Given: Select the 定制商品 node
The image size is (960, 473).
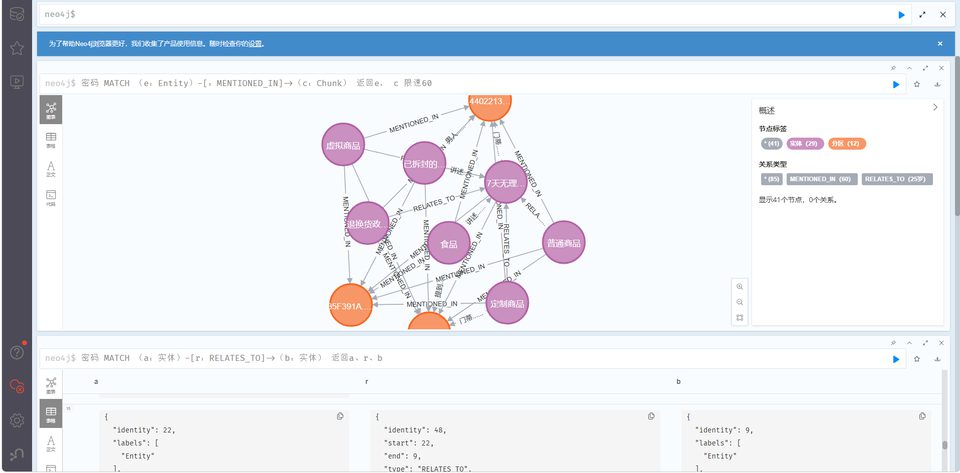Looking at the screenshot, I should (507, 302).
